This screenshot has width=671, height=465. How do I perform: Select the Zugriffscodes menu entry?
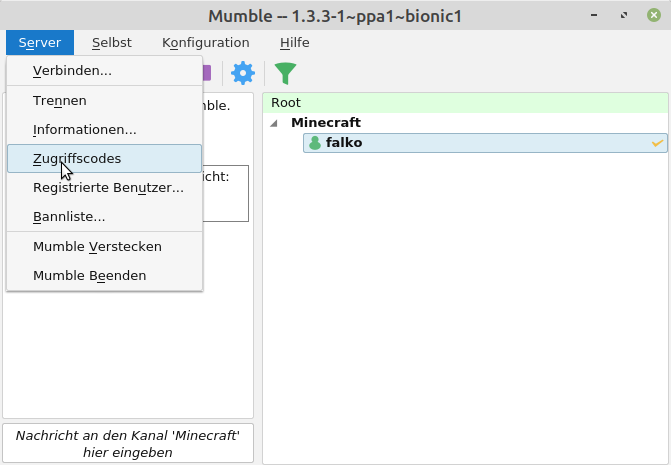point(77,159)
